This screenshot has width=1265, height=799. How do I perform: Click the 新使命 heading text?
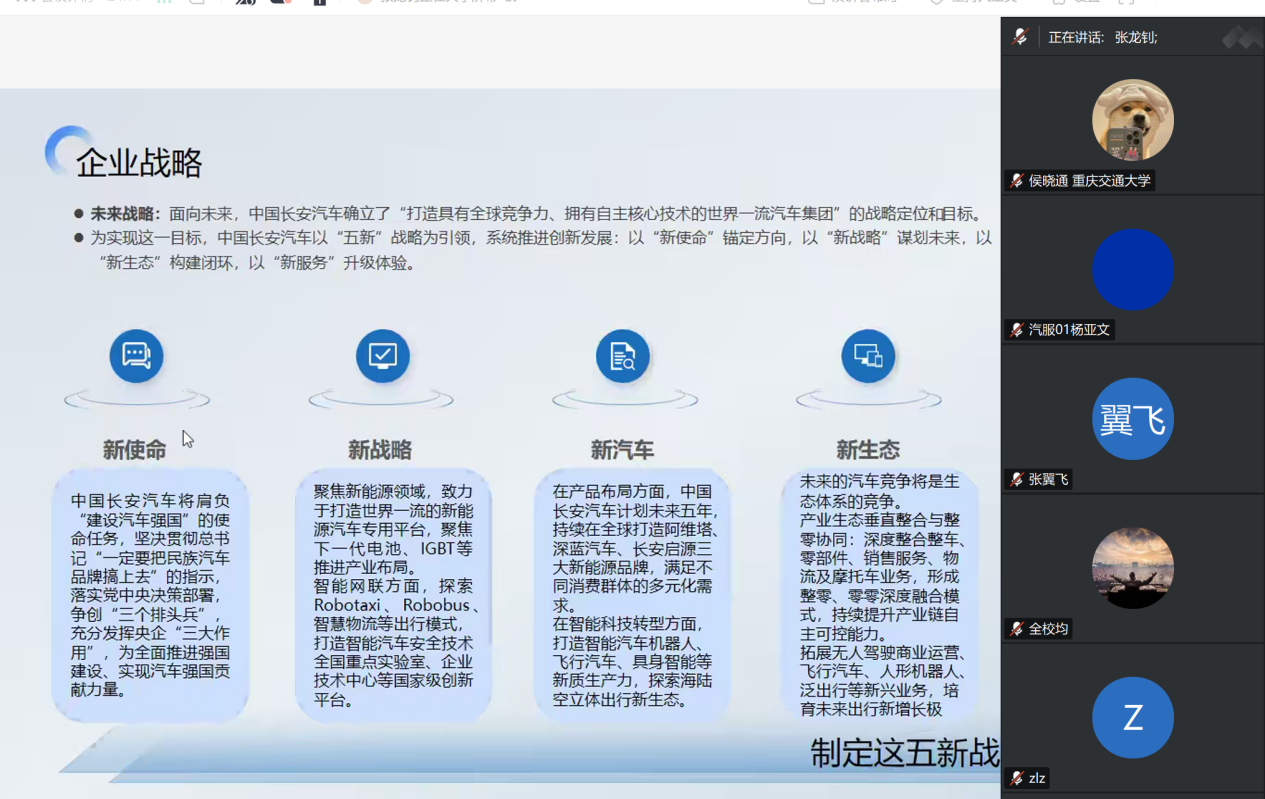[x=134, y=450]
